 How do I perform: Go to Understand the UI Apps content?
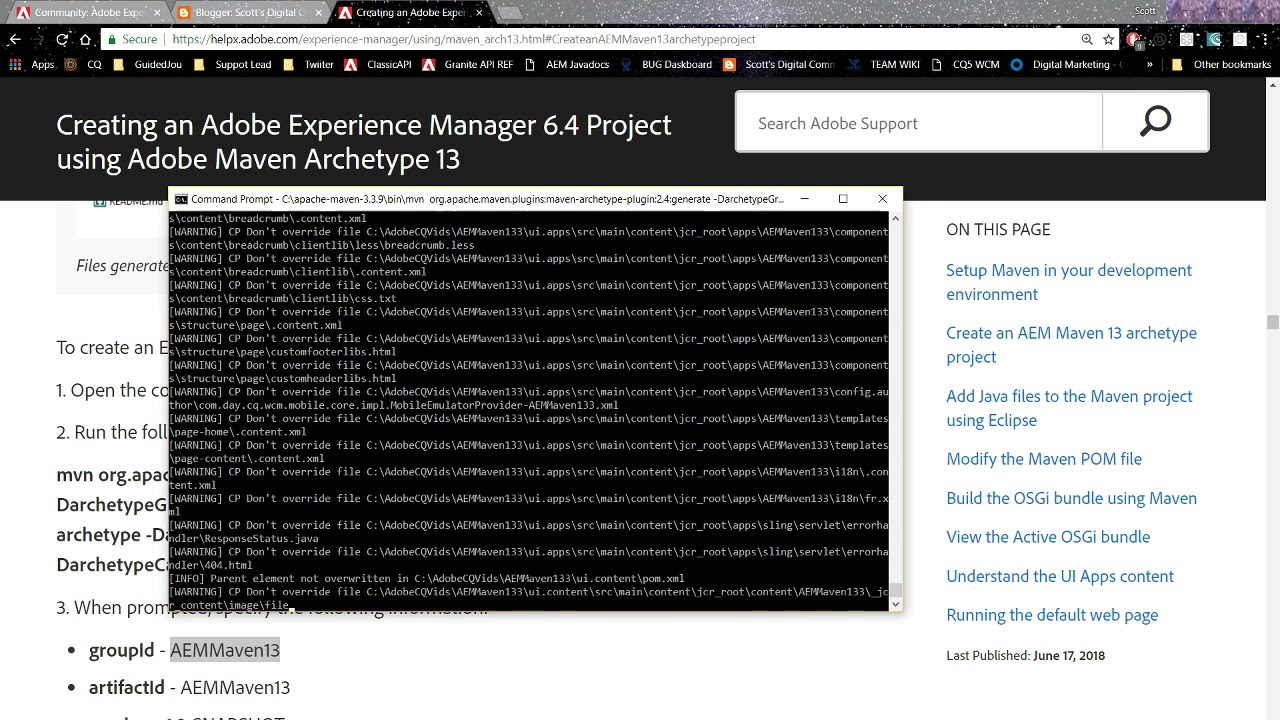[1060, 576]
